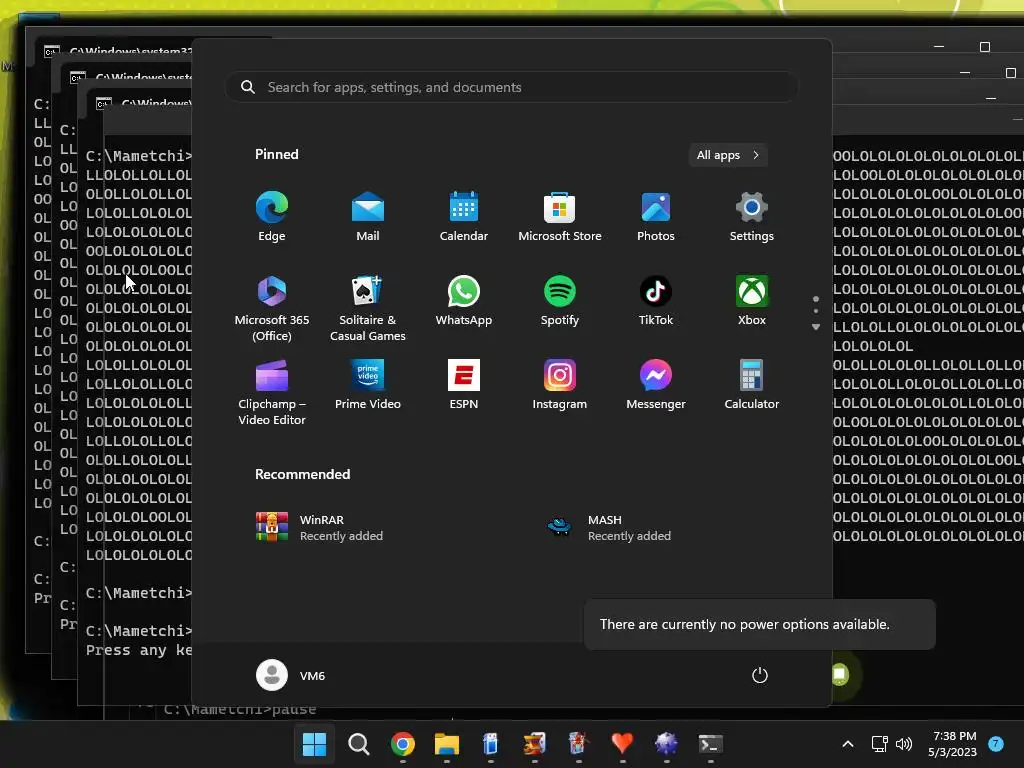Open the Calendar app
The height and width of the screenshot is (768, 1024).
464,217
